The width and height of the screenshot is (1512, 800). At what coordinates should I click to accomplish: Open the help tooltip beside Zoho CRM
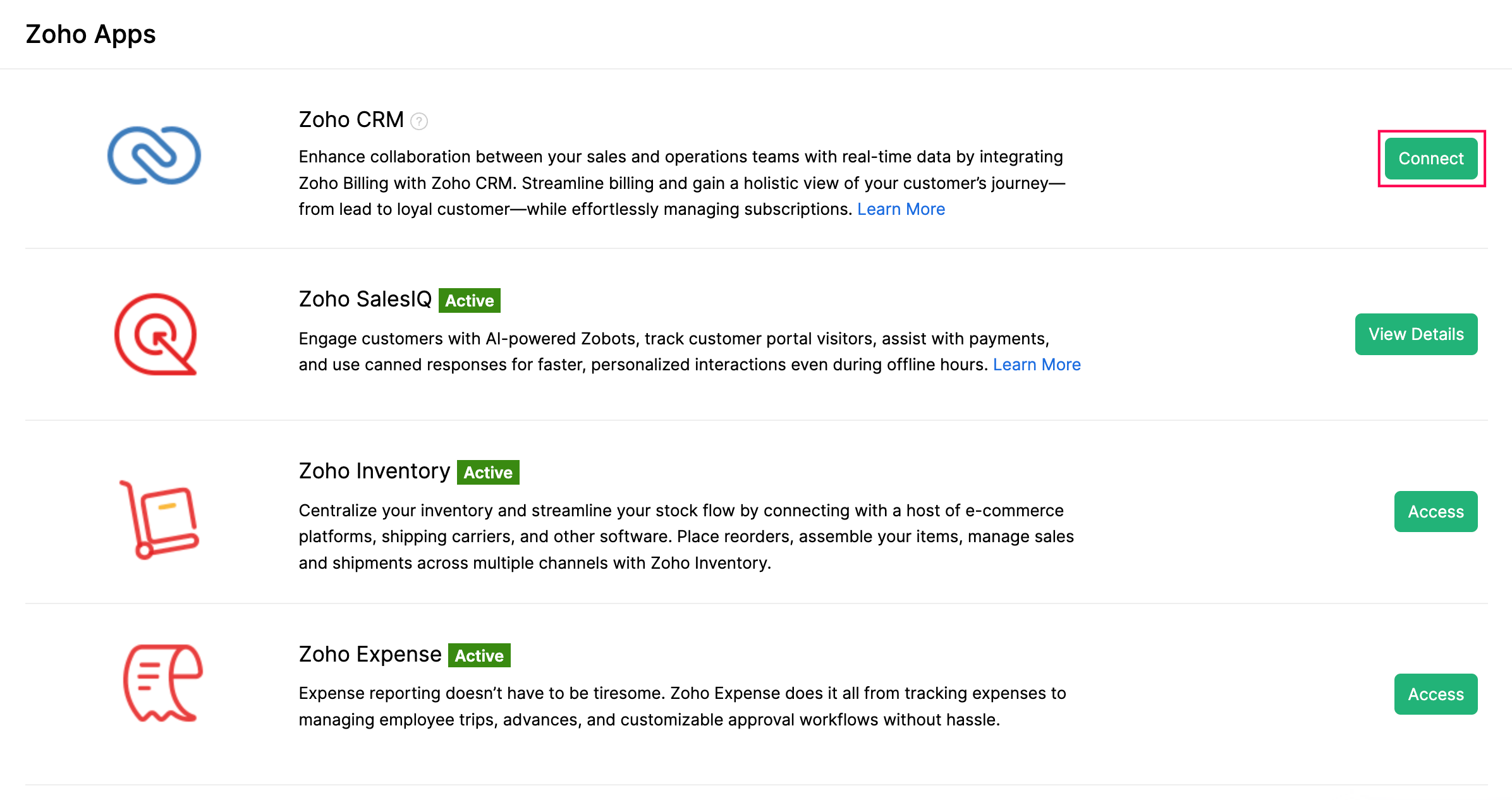[419, 121]
